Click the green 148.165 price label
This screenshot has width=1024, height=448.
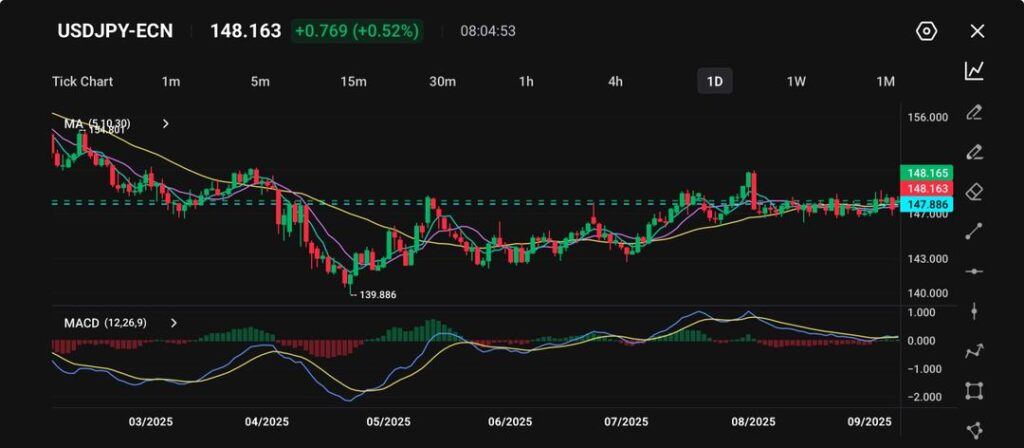point(925,173)
